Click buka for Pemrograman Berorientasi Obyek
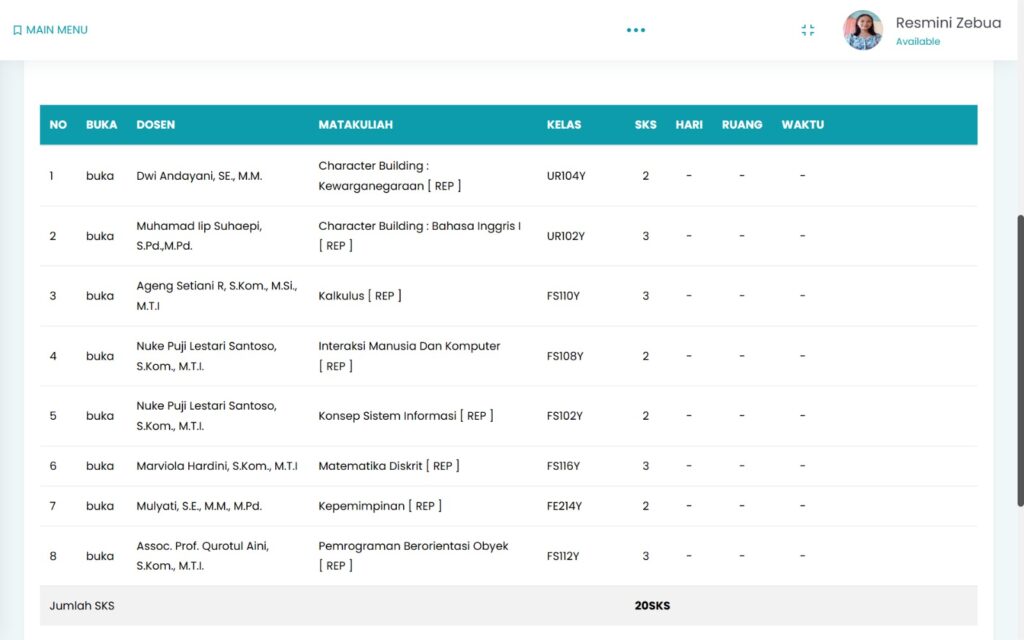The height and width of the screenshot is (640, 1024). tap(100, 556)
